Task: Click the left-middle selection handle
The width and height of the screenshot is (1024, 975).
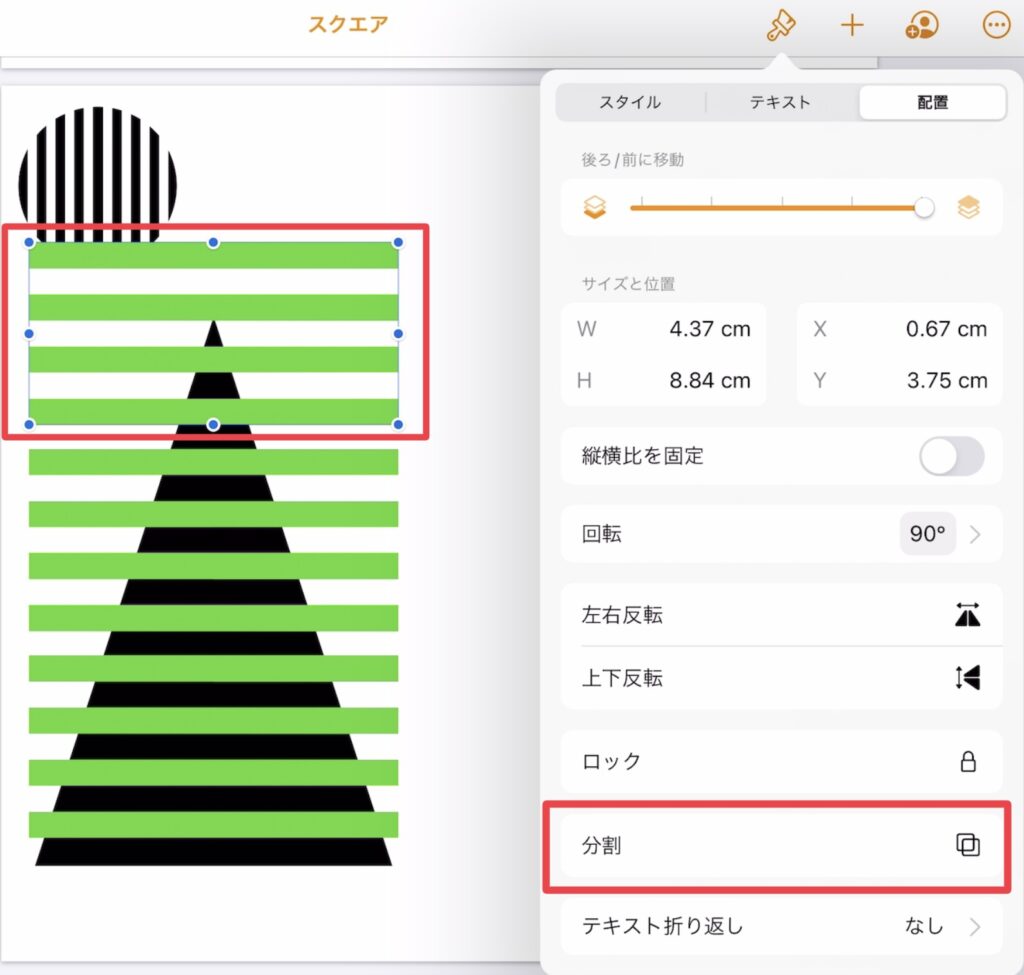Action: coord(29,334)
